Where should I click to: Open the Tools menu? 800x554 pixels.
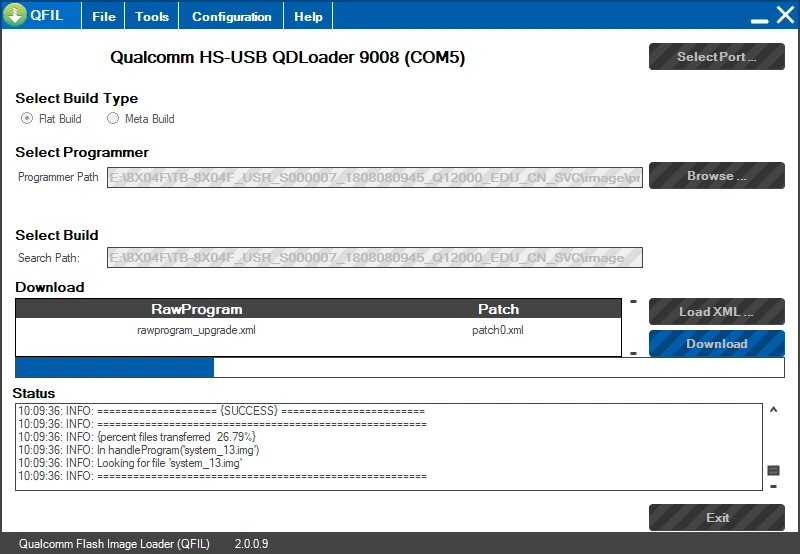pyautogui.click(x=152, y=16)
